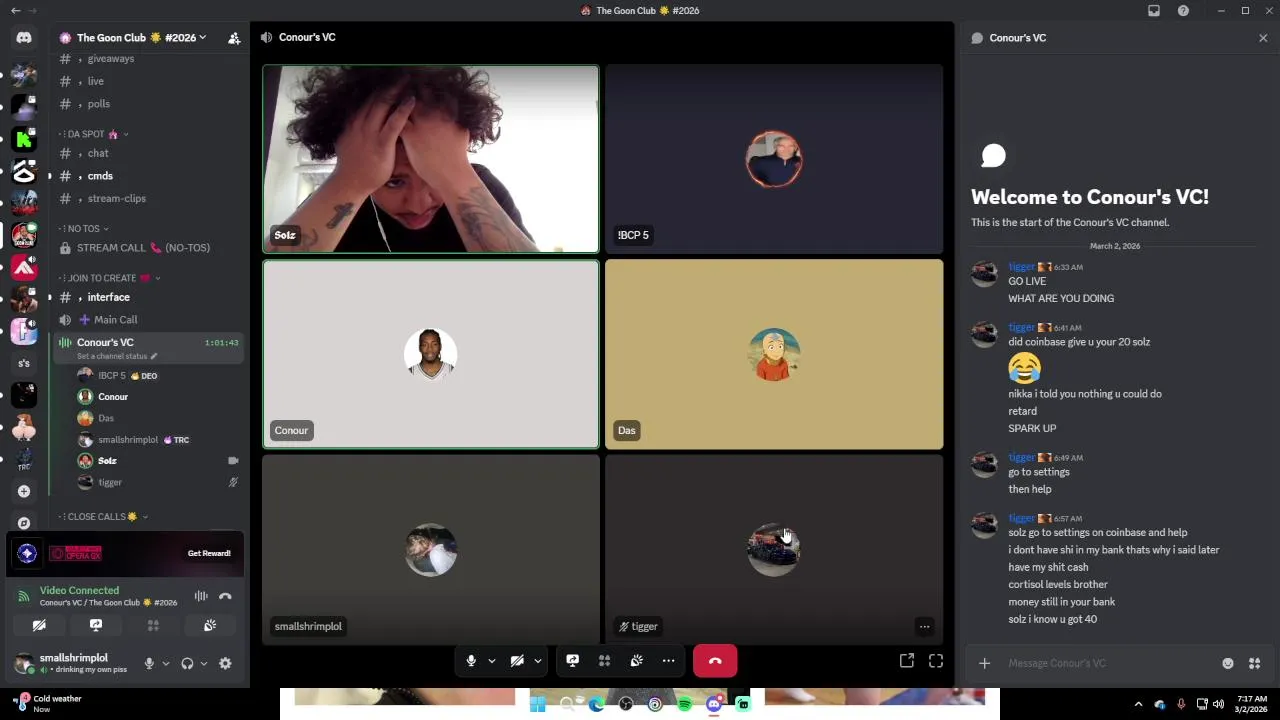
Task: Disconnect using the phone icon in voice panel
Action: (225, 596)
